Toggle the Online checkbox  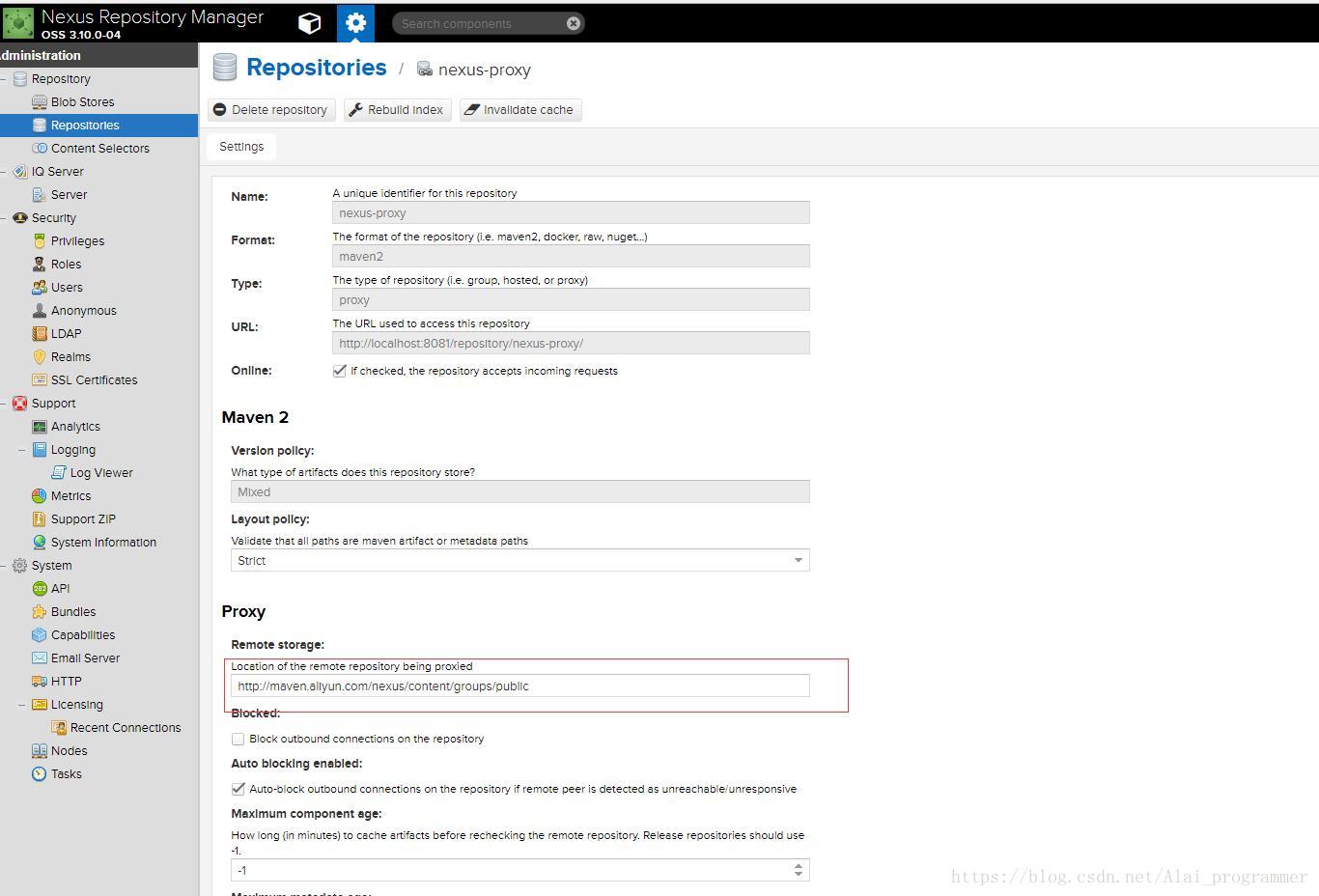tap(340, 371)
